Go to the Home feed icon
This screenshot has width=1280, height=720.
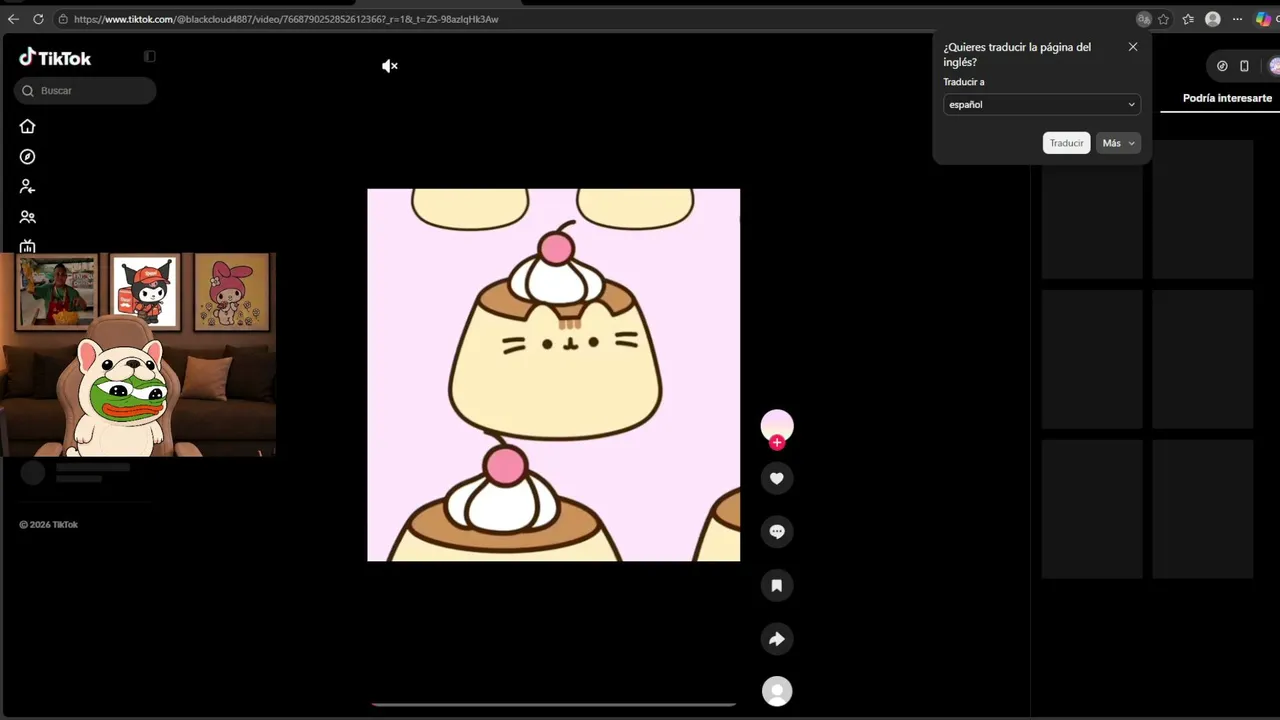28,126
